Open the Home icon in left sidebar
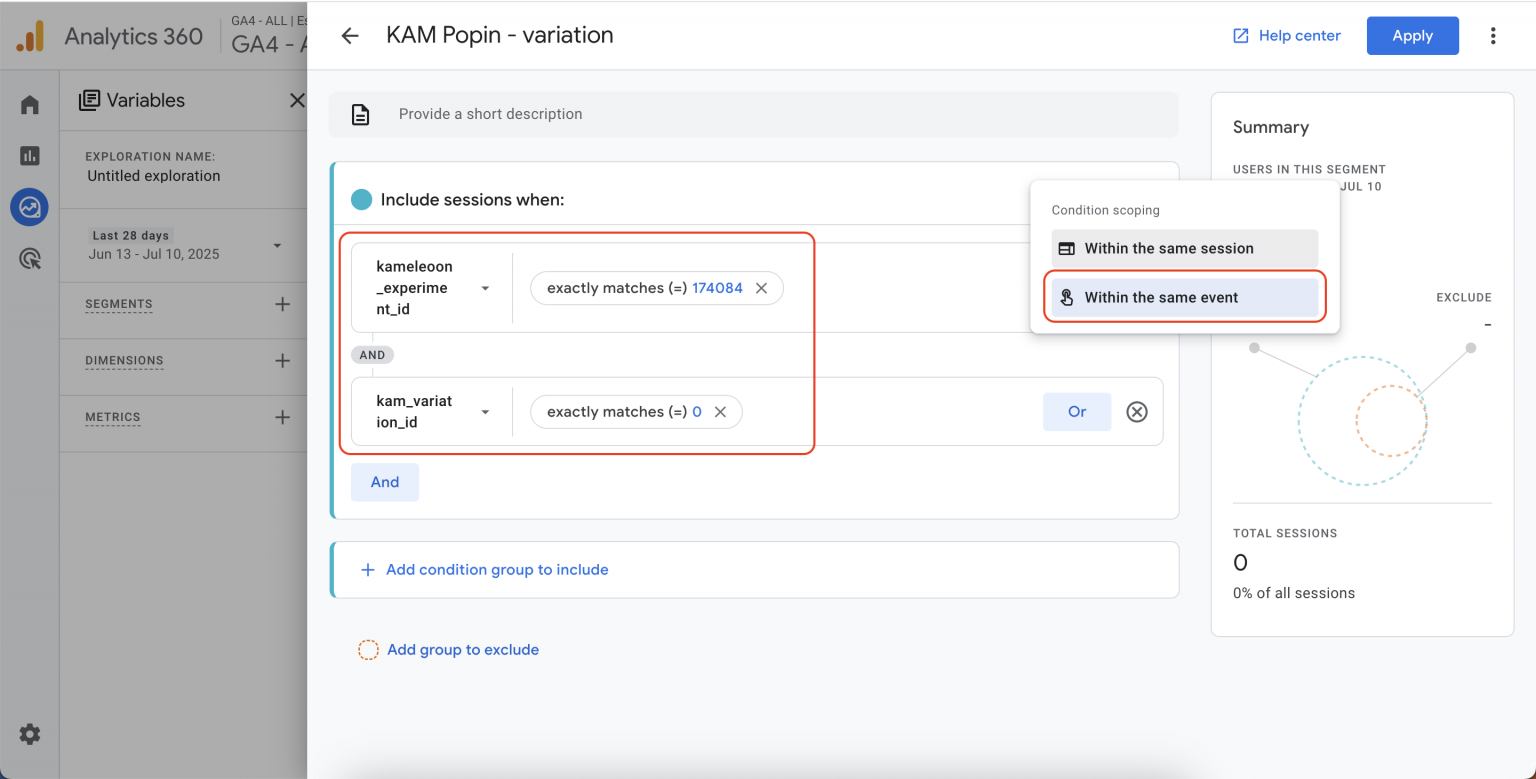Image resolution: width=1536 pixels, height=779 pixels. click(30, 105)
